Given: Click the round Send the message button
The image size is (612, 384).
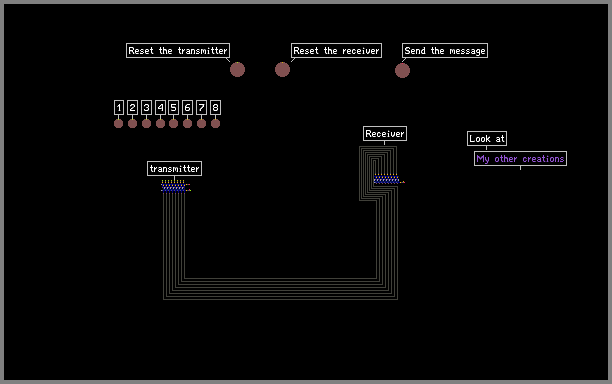Looking at the screenshot, I should point(402,71).
